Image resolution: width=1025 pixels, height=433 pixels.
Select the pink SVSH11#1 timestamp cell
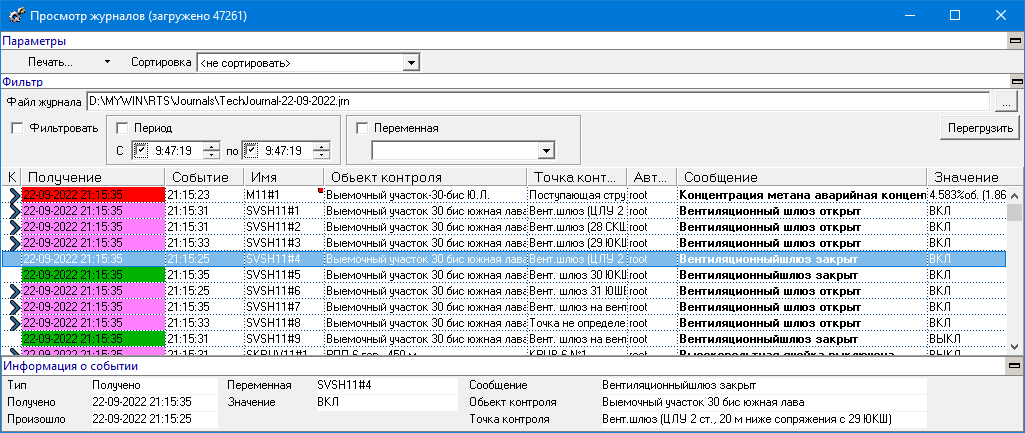click(x=93, y=211)
